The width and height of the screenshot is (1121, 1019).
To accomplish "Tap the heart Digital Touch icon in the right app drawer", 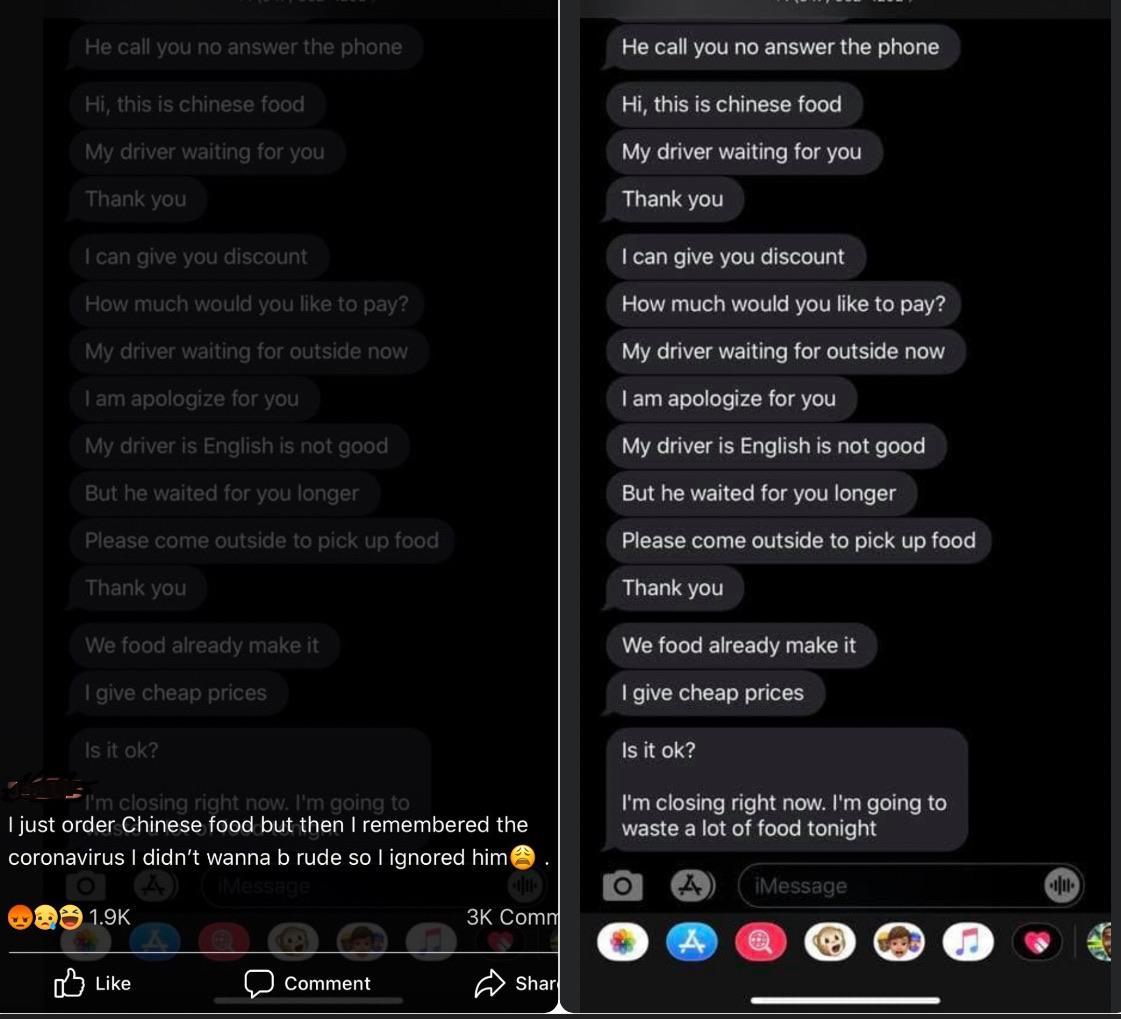I will click(1037, 942).
